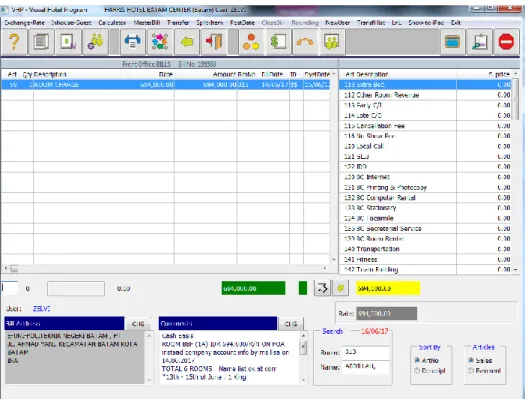Open the PostDate menu
Screen dimensions: 525x399
(x=242, y=23)
